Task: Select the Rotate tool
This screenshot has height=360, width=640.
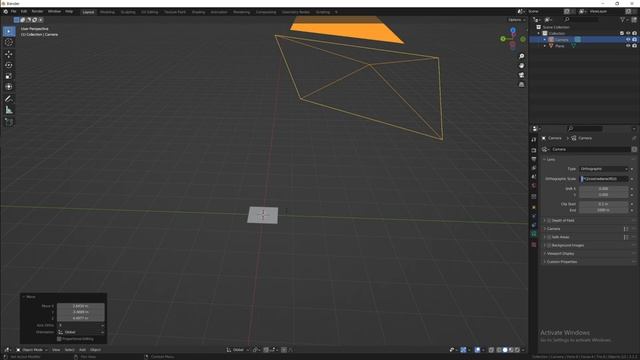Action: pos(9,65)
